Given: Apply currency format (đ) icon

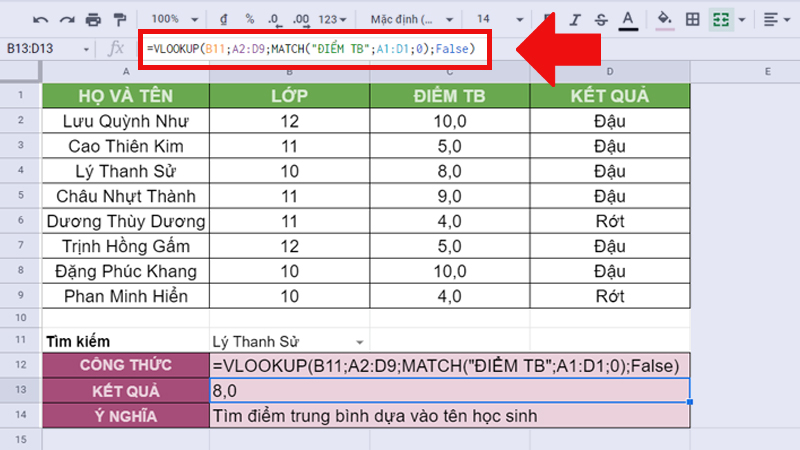Looking at the screenshot, I should click(223, 19).
